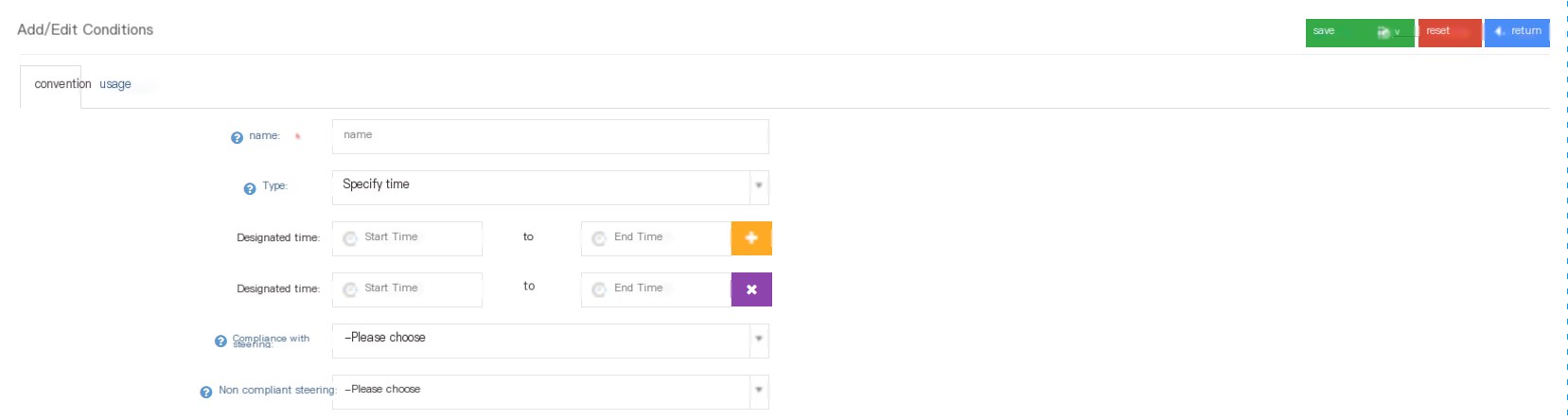The image size is (1568, 420).
Task: Click the first row Start Time field
Action: (407, 238)
